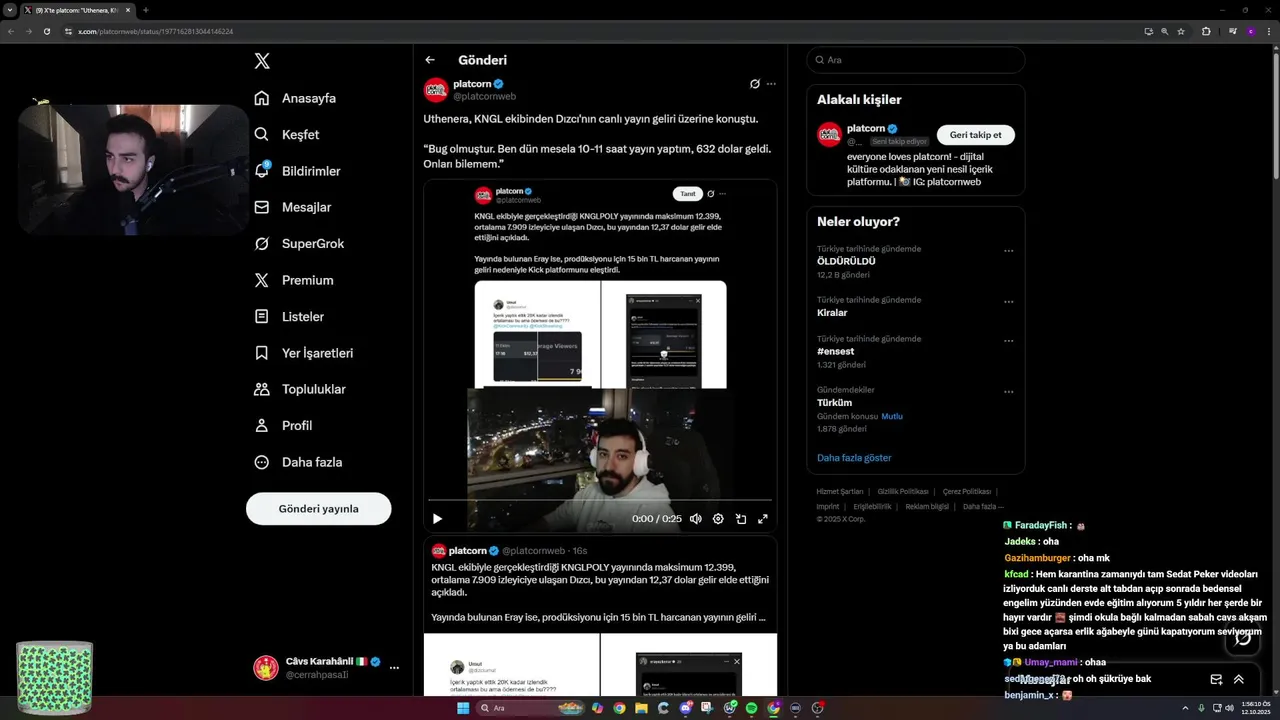Open Windows Start menu
The width and height of the screenshot is (1280, 720).
pyautogui.click(x=463, y=708)
